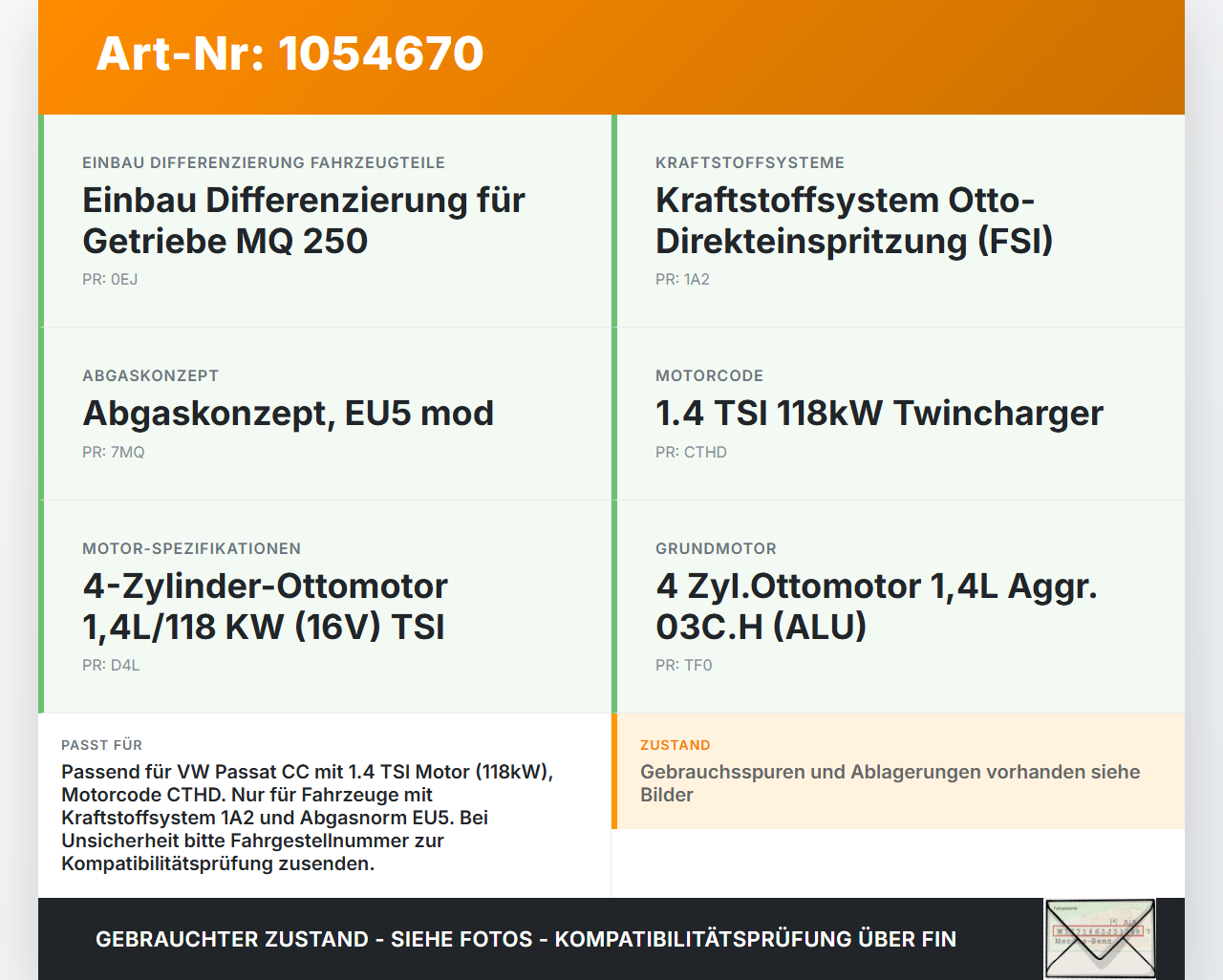1223x980 pixels.
Task: Click 4-Zylinder-Ottomotor 1,4L/118 KW (16V) TSI heading
Action: click(266, 607)
